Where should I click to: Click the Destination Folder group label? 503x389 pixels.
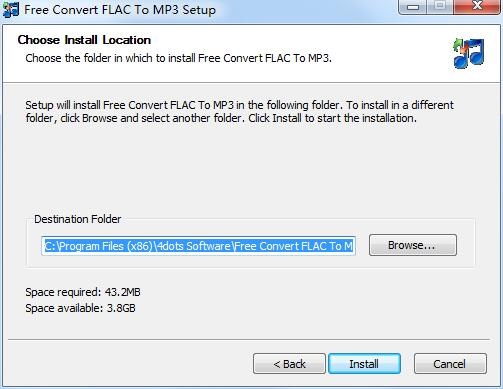pyautogui.click(x=78, y=219)
